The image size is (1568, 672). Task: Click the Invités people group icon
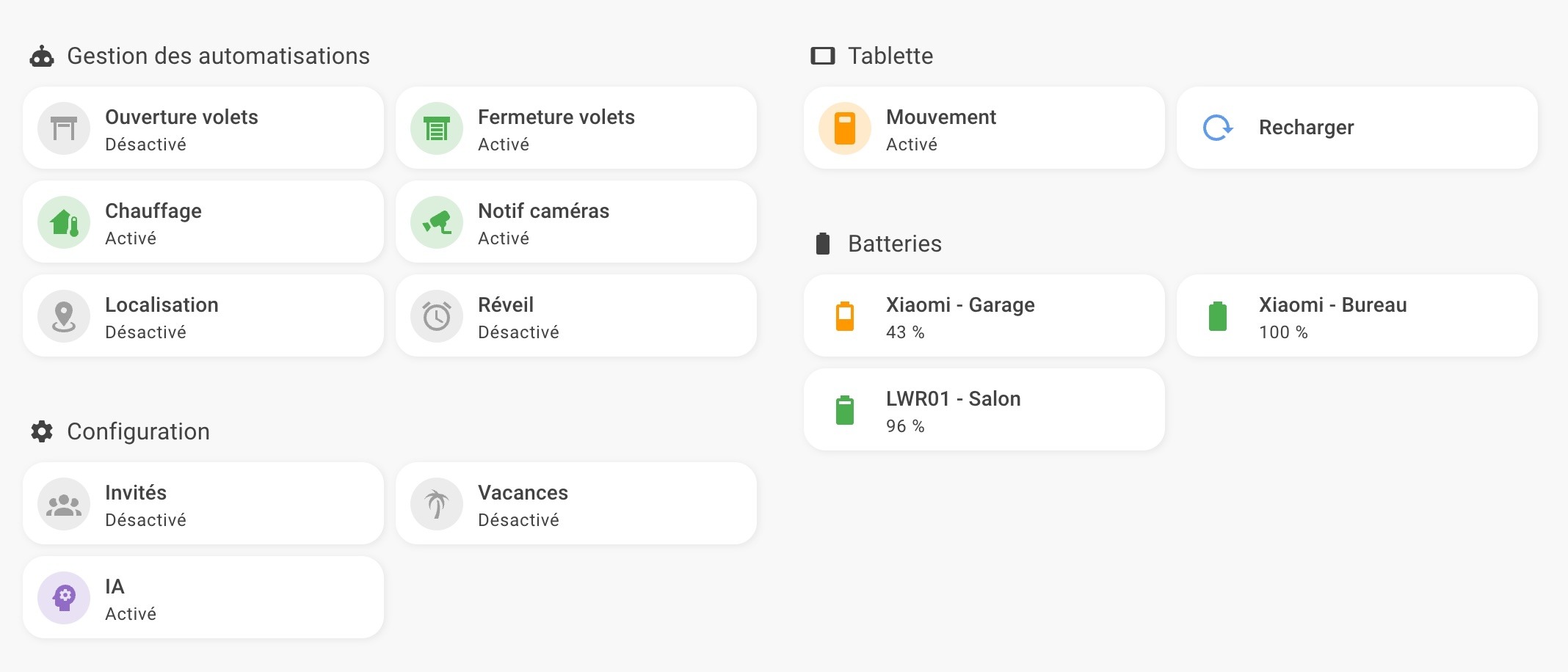pos(64,504)
